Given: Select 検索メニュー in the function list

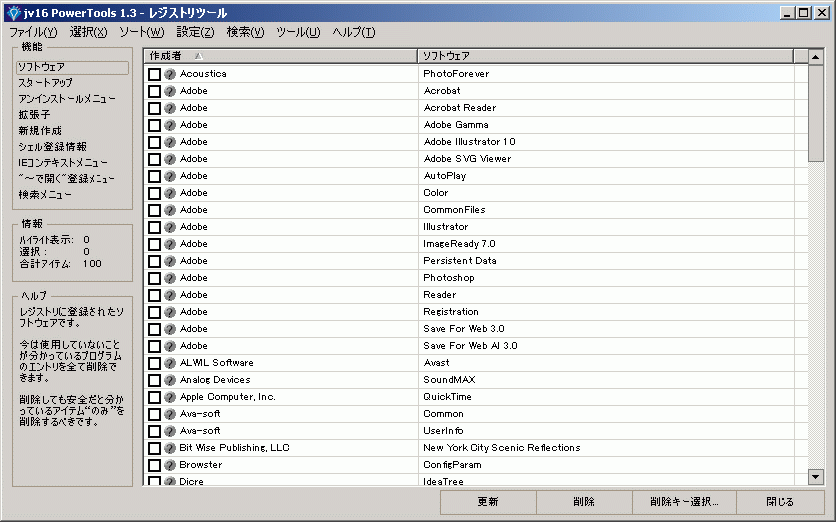Looking at the screenshot, I should [45, 195].
